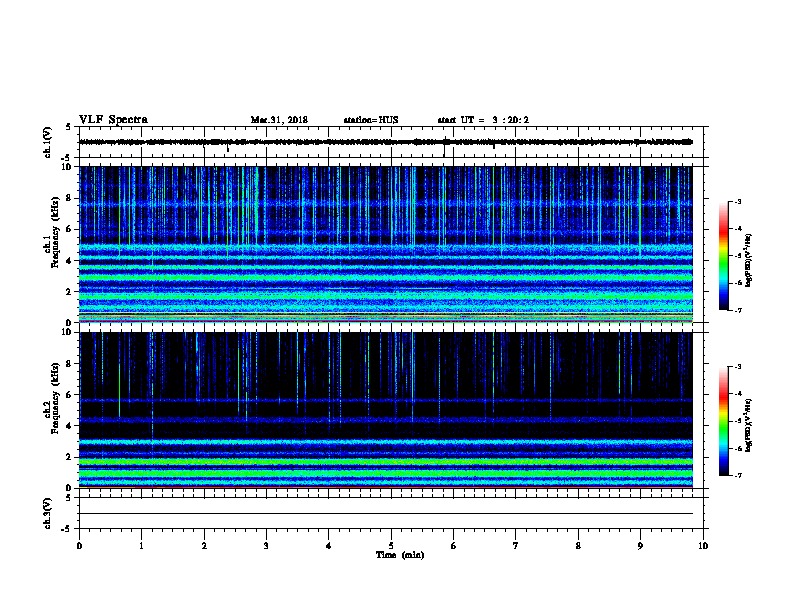The height and width of the screenshot is (612, 792).
Task: Click the ch.2 "Frequency (kHz)" axis label
Action: click(55, 398)
